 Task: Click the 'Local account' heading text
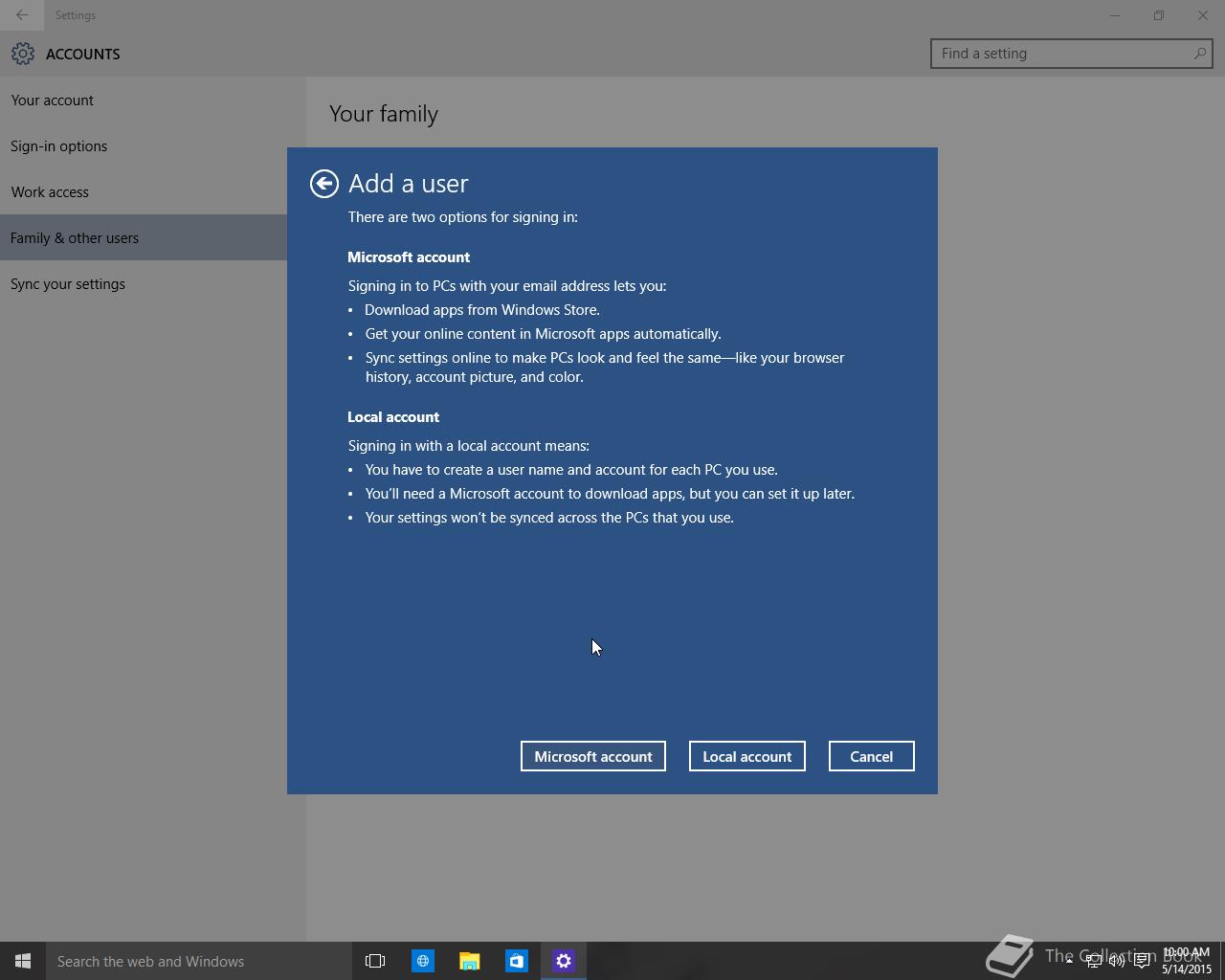[393, 417]
